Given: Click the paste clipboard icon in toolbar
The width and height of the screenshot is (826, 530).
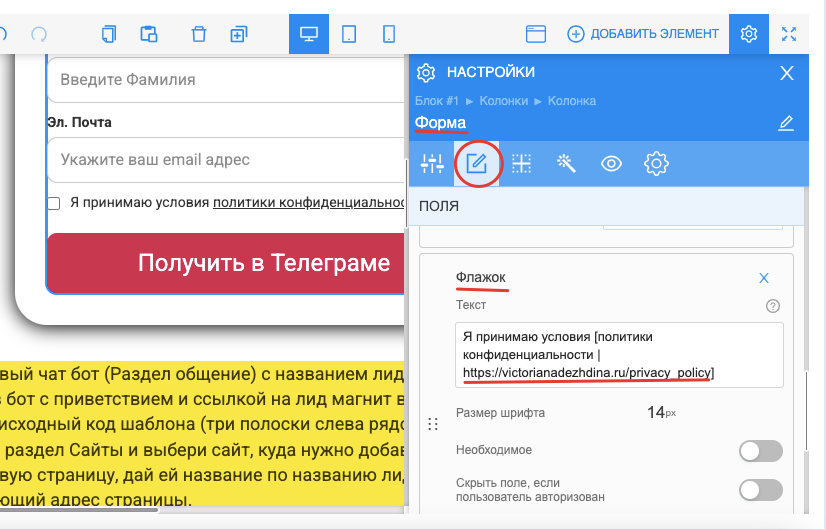Looking at the screenshot, I should [x=149, y=34].
